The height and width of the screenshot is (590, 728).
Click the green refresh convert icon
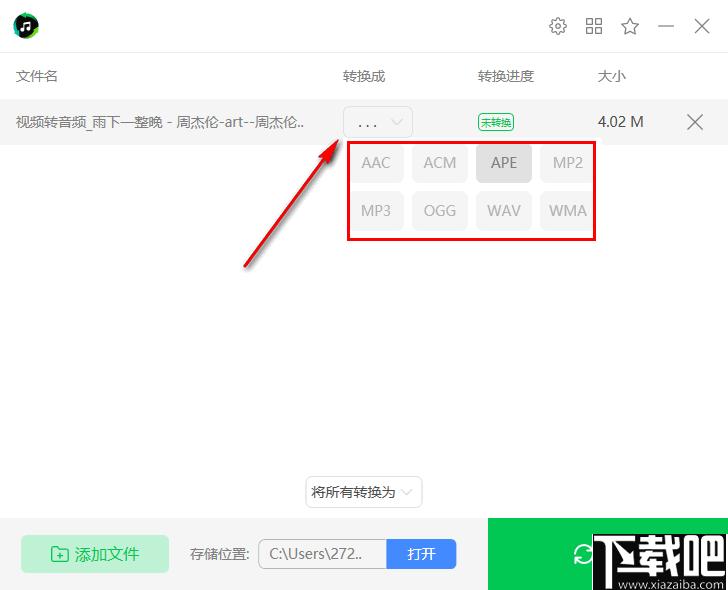[583, 554]
